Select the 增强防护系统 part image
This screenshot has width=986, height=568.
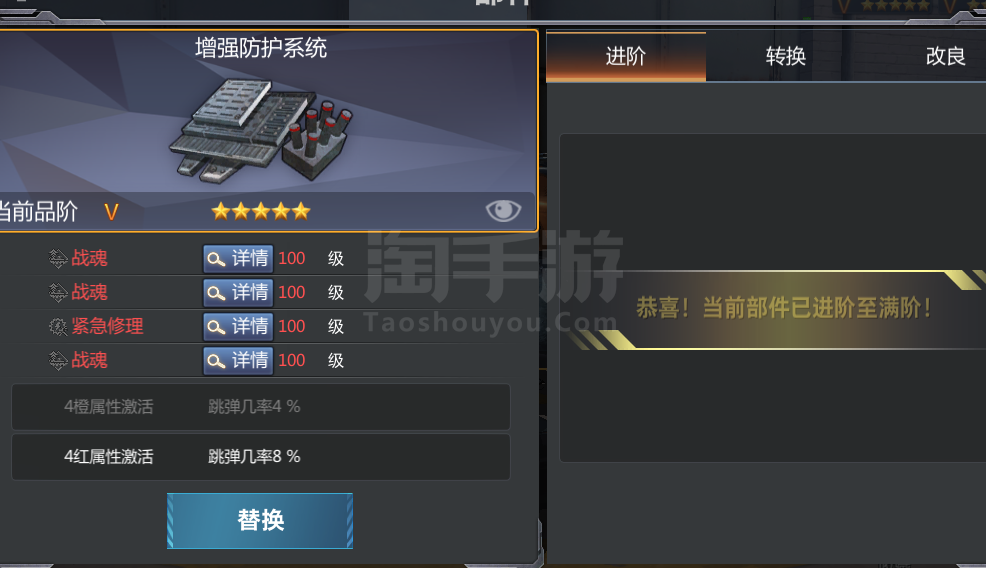[260, 131]
